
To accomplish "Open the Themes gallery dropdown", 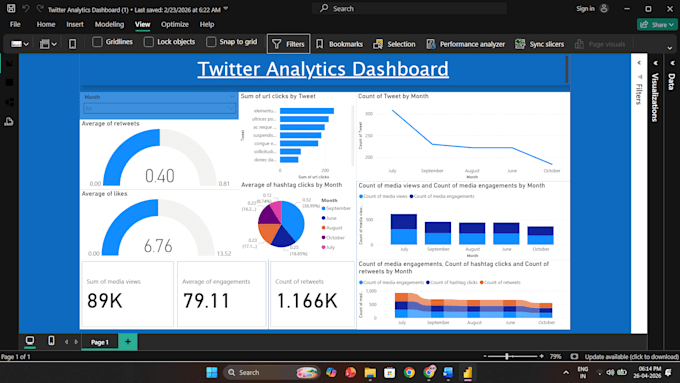I will click(x=20, y=44).
